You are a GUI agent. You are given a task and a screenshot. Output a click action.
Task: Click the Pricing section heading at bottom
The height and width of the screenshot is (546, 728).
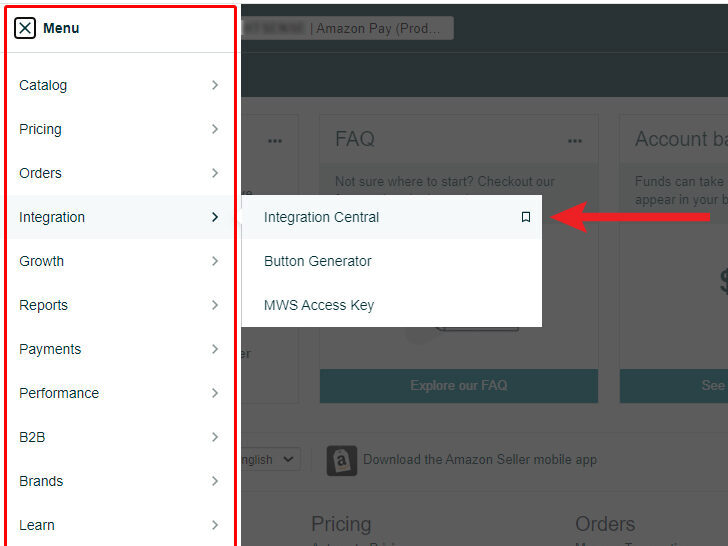341,524
